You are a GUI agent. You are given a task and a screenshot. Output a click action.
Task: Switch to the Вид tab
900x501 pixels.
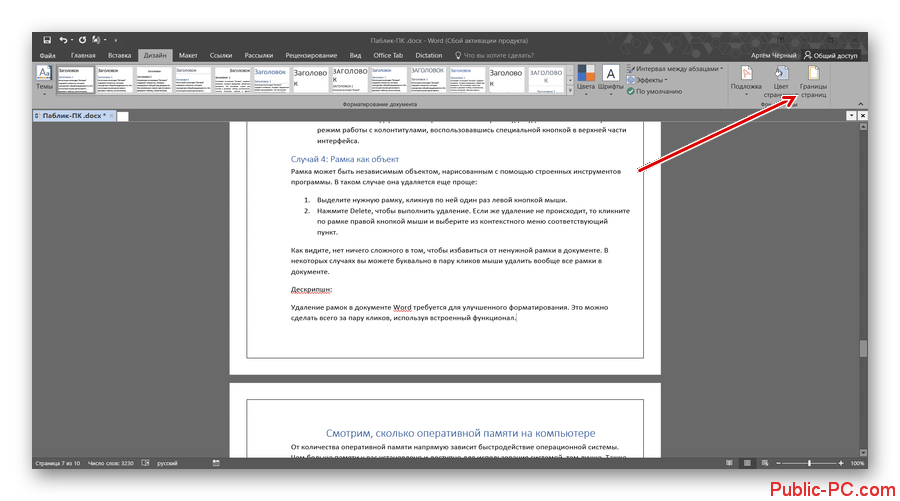coord(355,56)
